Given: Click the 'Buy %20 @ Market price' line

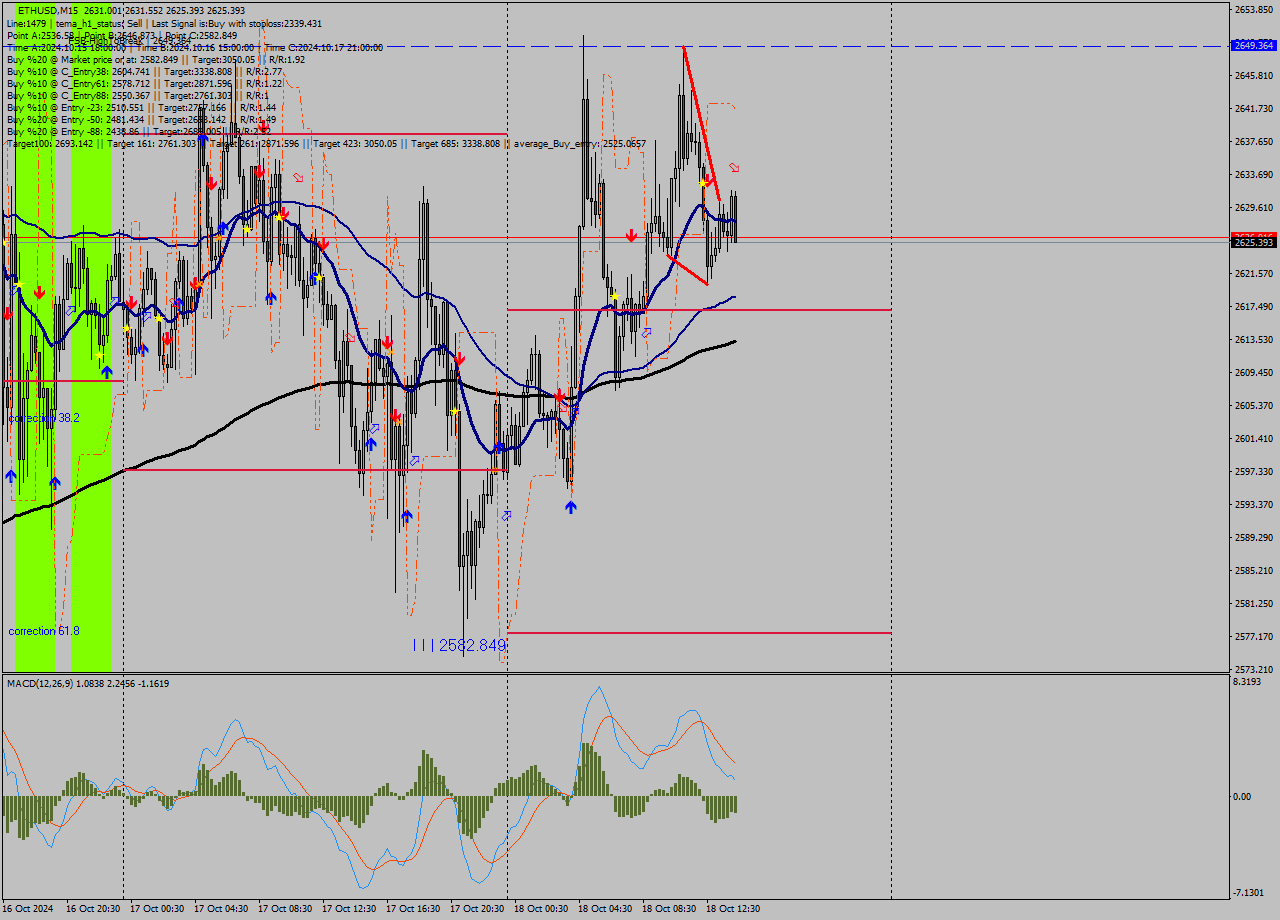Looking at the screenshot, I should point(155,59).
